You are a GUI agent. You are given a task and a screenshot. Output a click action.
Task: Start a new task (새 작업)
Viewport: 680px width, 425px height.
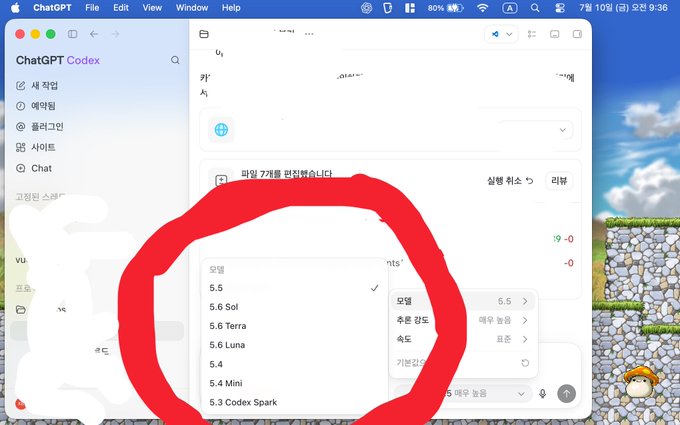click(37, 85)
